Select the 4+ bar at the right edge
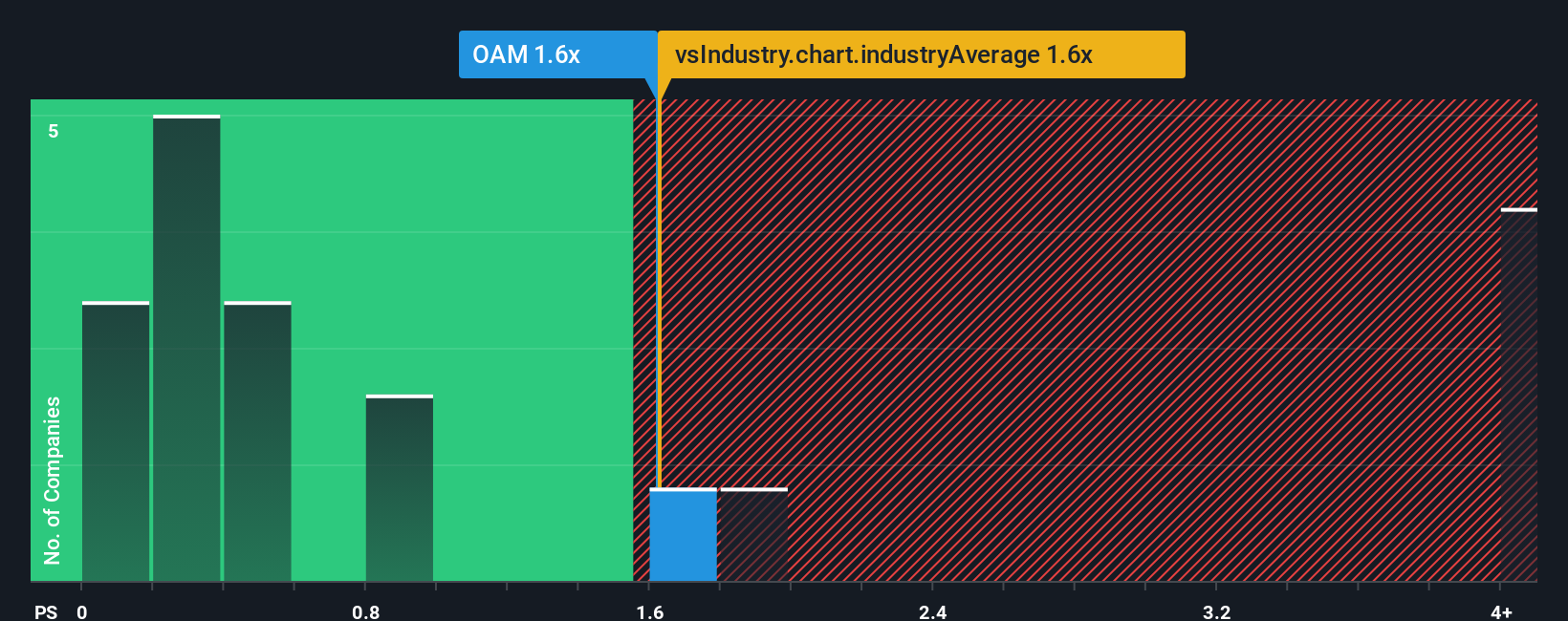Image resolution: width=1568 pixels, height=621 pixels. 1519,395
